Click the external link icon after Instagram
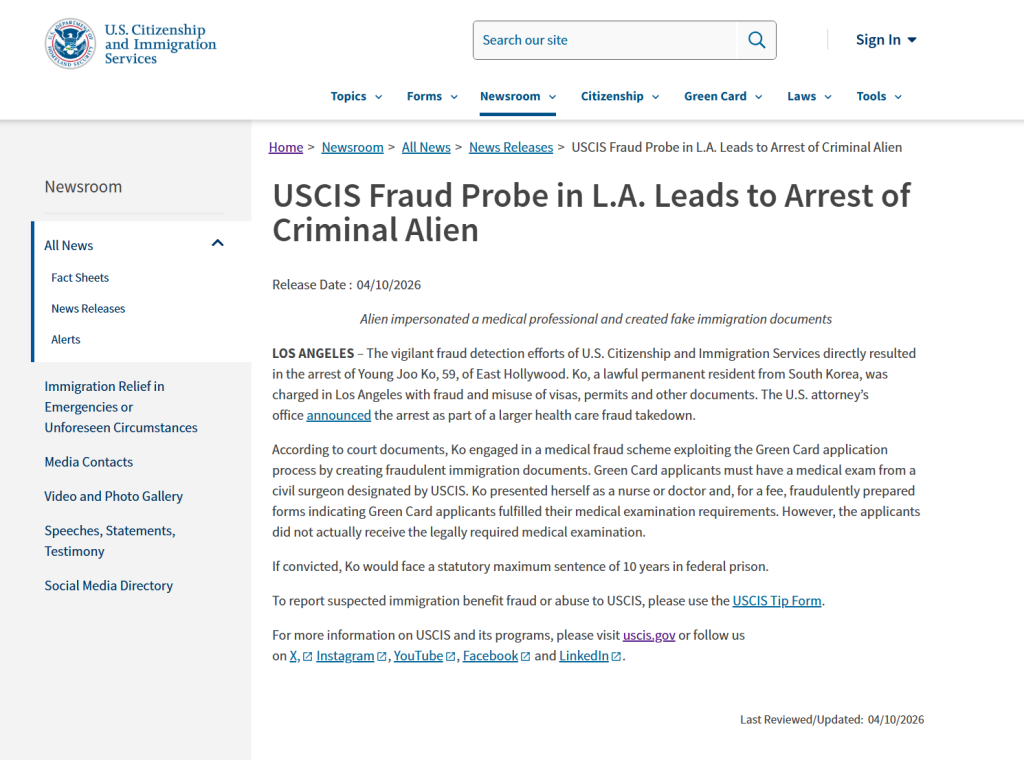 tap(382, 657)
